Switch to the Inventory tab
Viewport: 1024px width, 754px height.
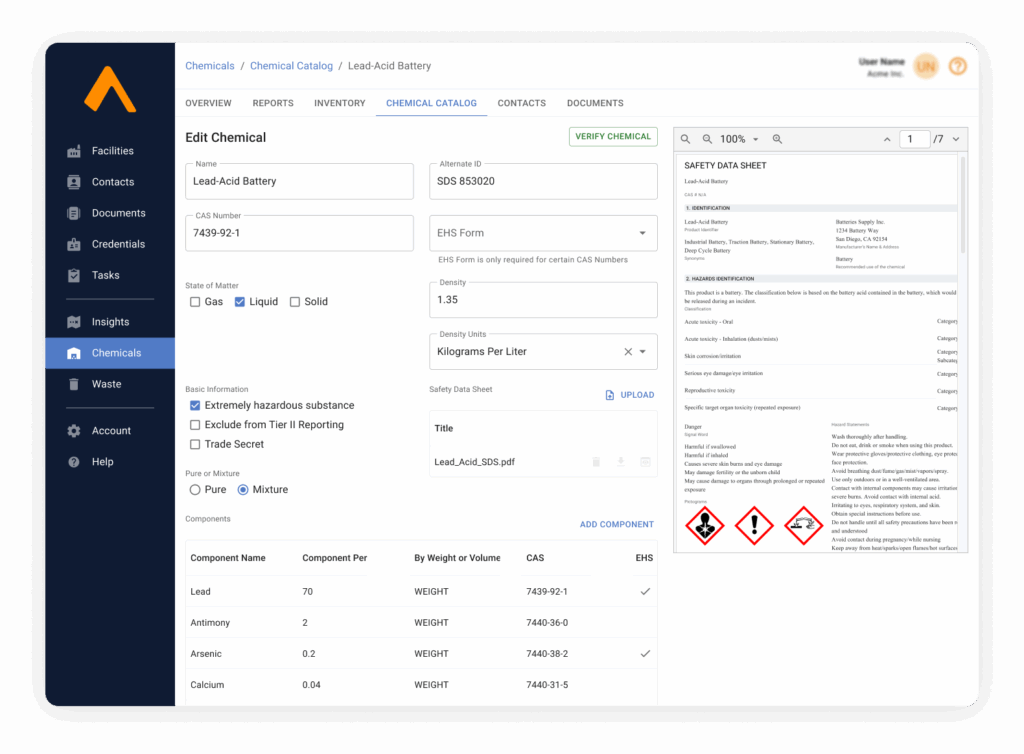click(x=339, y=103)
